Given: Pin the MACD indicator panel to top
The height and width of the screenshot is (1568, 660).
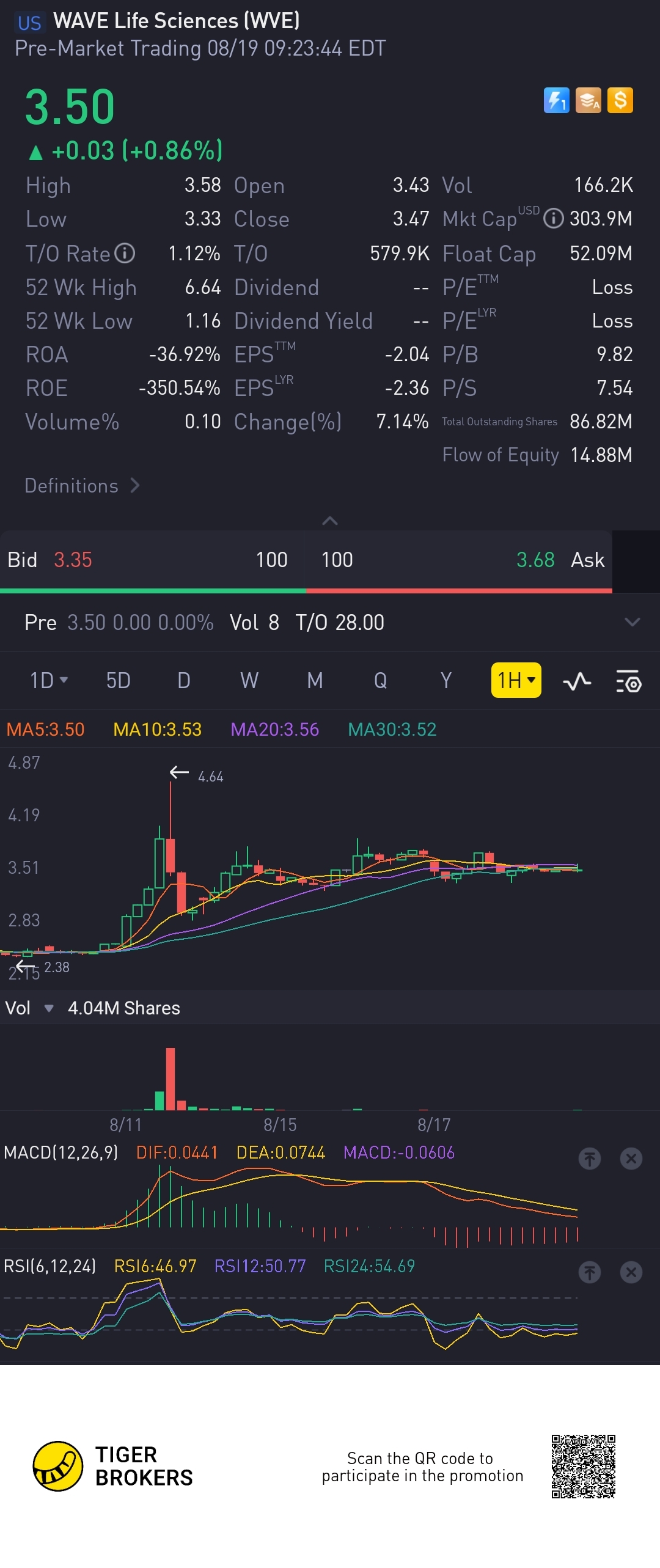Looking at the screenshot, I should point(590,1158).
